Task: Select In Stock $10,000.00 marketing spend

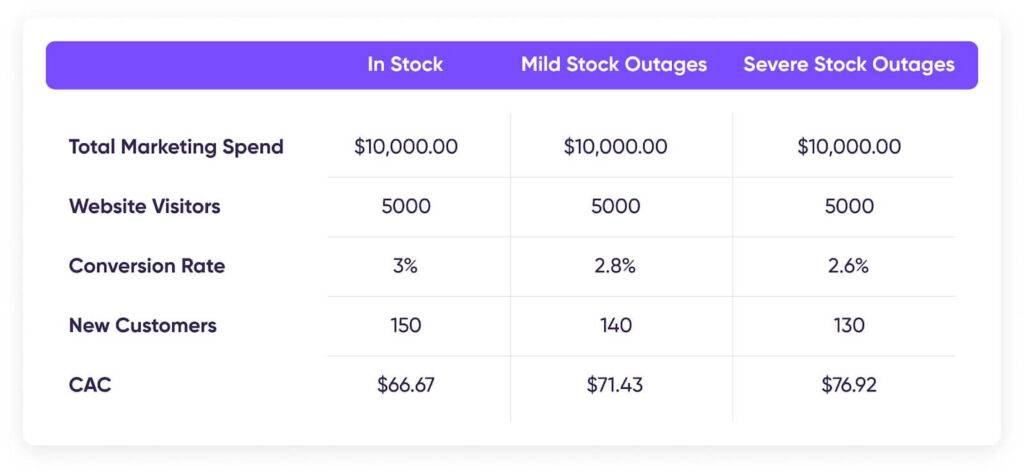Action: (x=406, y=147)
